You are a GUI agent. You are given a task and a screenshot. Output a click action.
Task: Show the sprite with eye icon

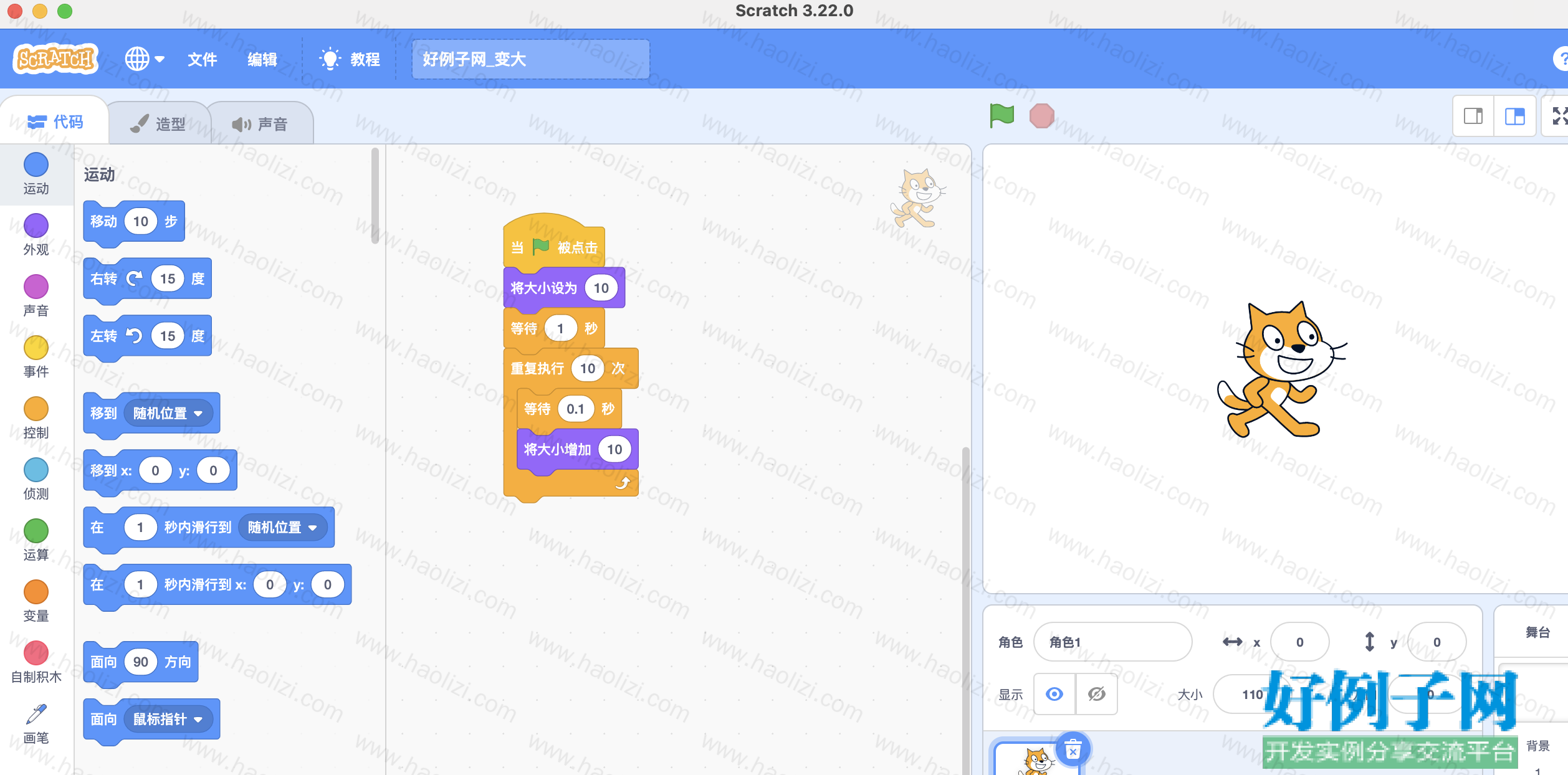(x=1054, y=694)
